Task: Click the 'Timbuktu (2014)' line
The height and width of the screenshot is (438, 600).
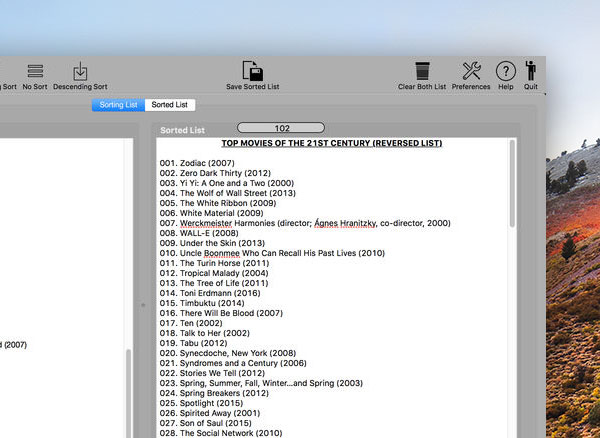Action: coord(202,303)
